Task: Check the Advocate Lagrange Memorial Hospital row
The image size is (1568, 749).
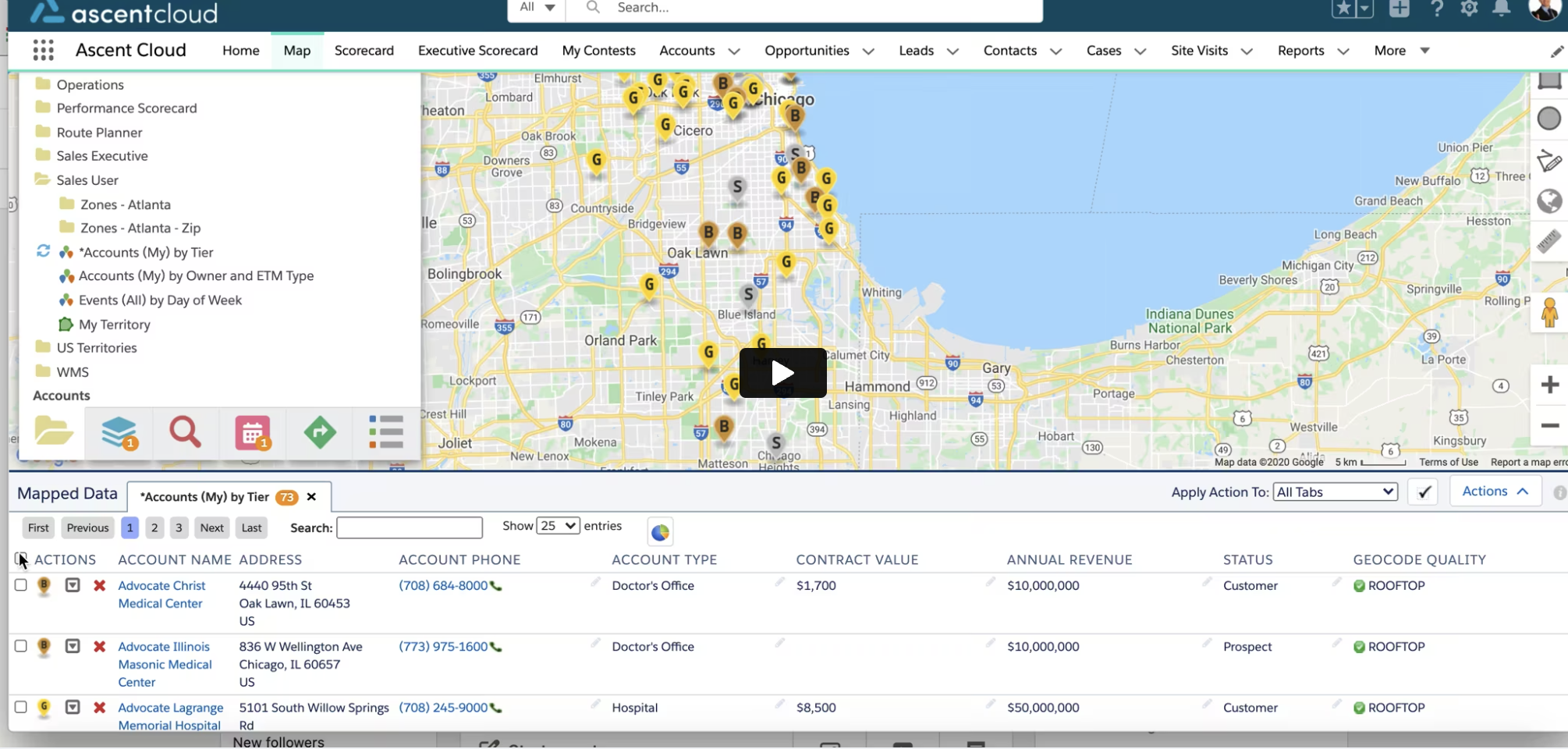Action: pos(21,707)
